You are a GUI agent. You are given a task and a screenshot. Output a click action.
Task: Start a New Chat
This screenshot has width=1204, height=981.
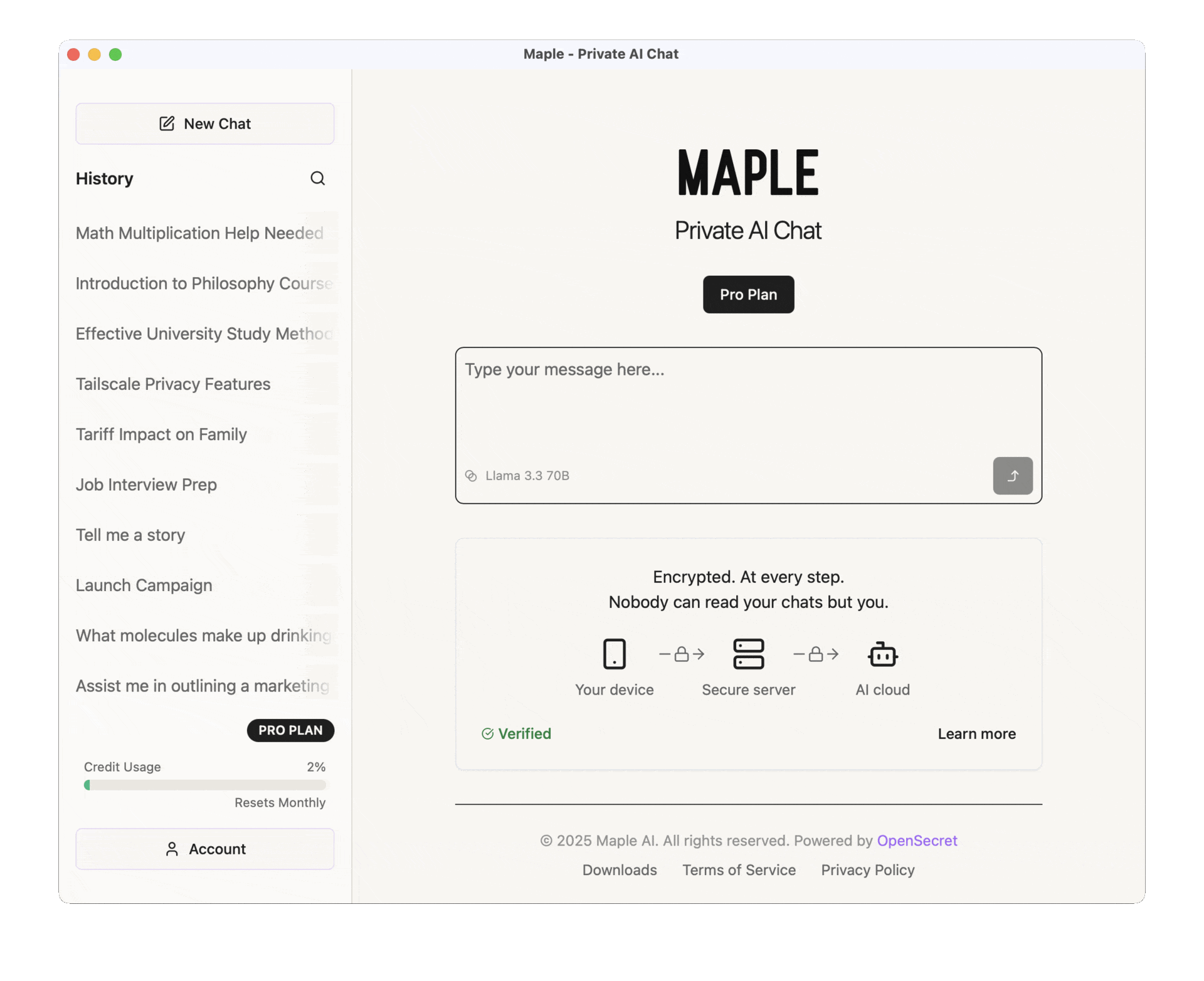pyautogui.click(x=205, y=123)
